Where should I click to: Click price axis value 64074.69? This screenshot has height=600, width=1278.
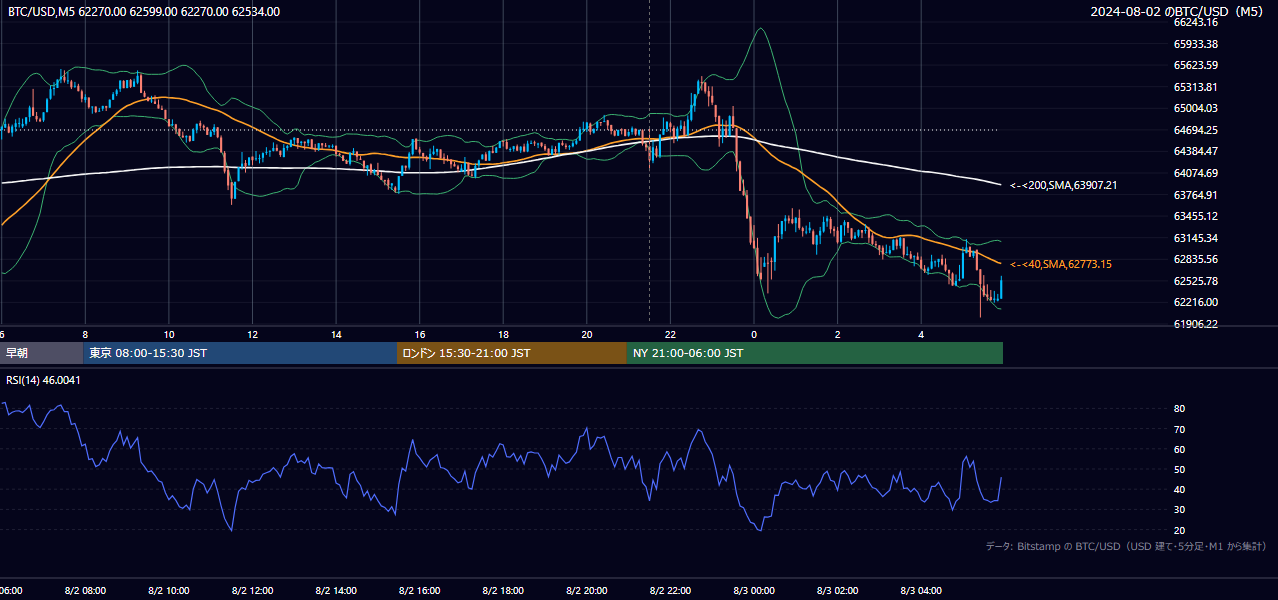(1195, 173)
